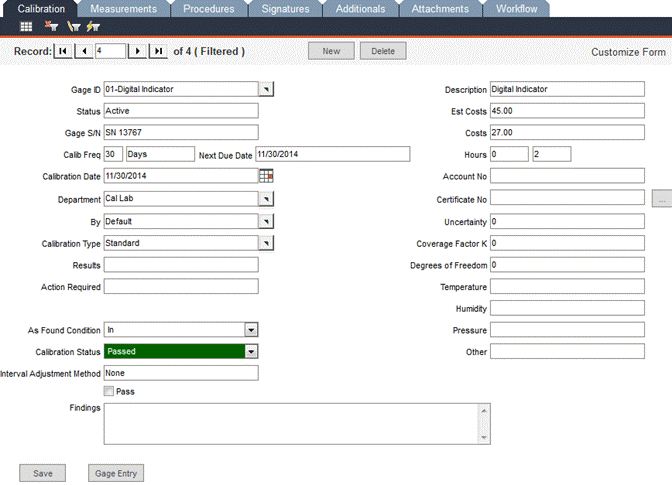Go to the next record

click(x=137, y=50)
